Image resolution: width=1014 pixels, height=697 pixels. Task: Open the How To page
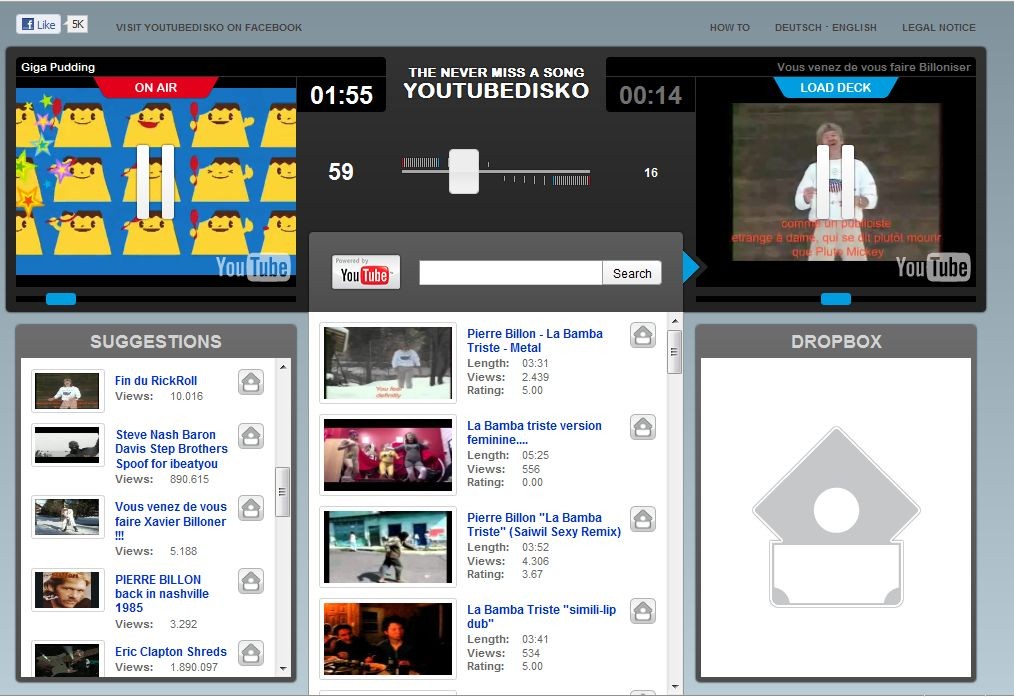point(729,28)
